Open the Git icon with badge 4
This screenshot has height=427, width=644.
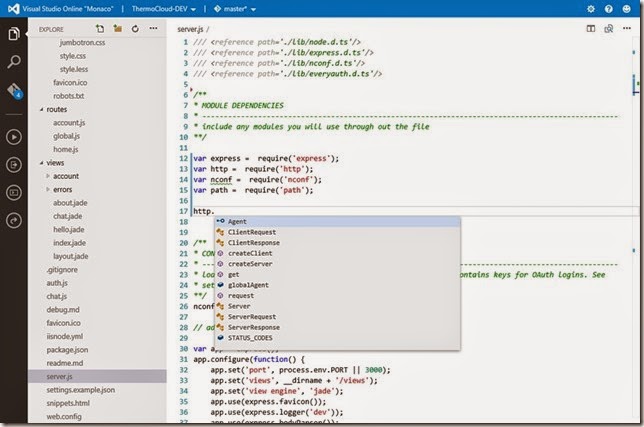tap(14, 91)
